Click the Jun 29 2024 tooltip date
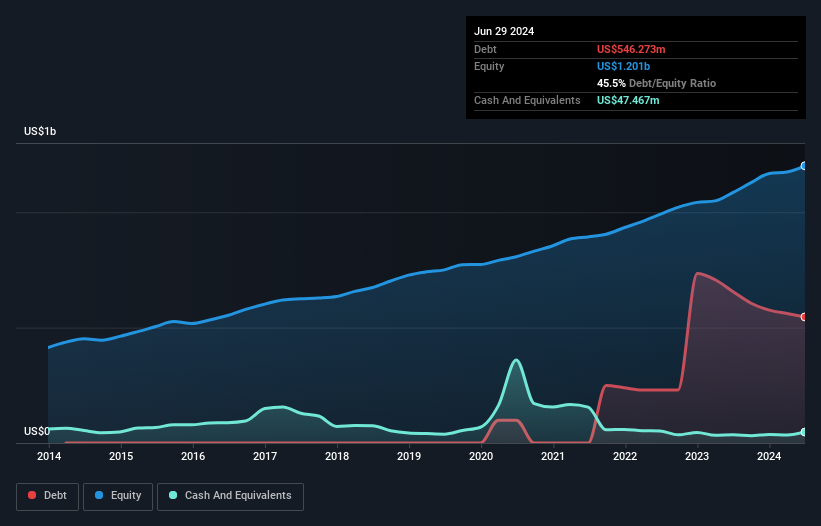821x526 pixels. point(504,31)
